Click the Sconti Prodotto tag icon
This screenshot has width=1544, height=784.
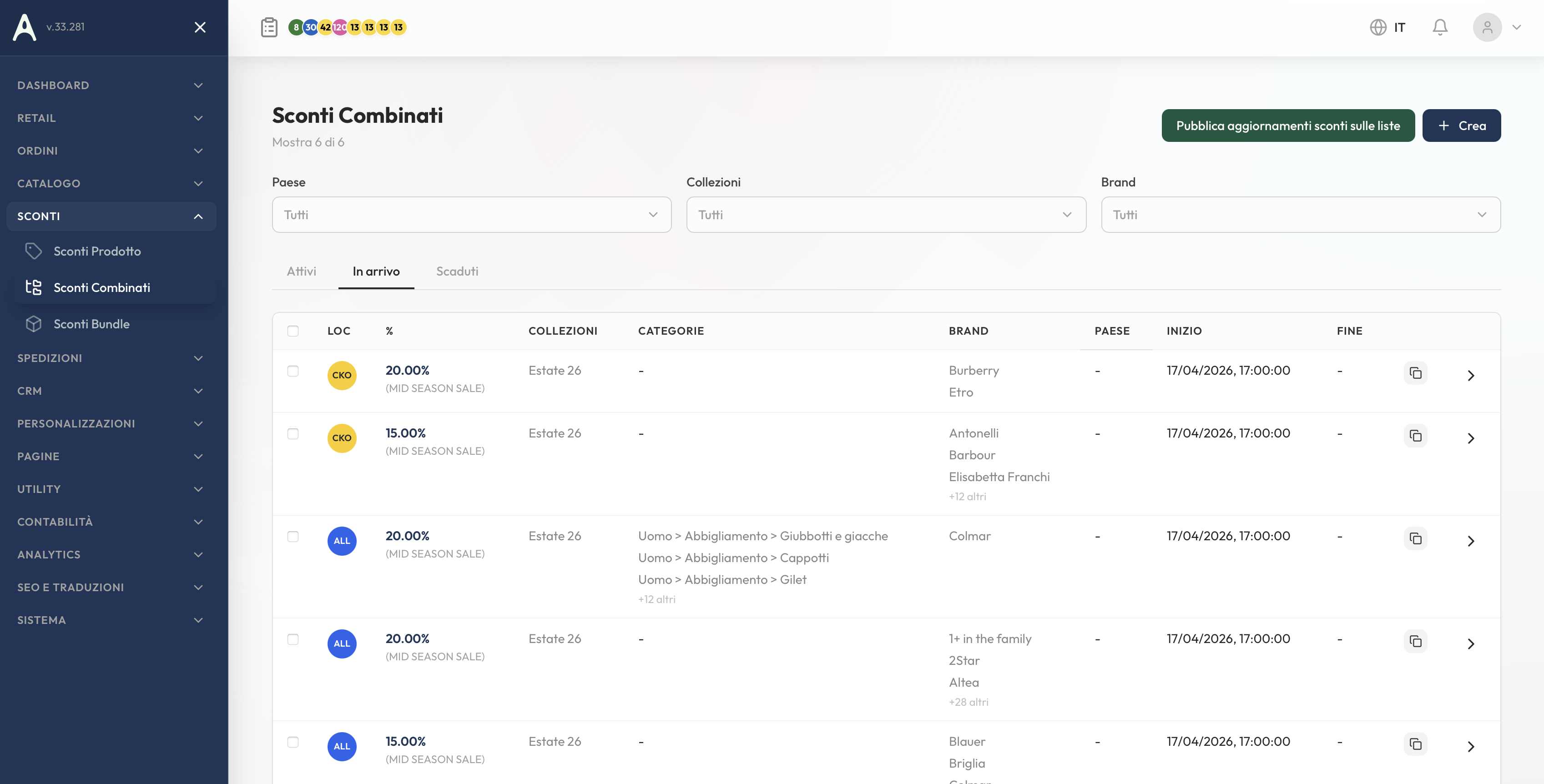(34, 251)
